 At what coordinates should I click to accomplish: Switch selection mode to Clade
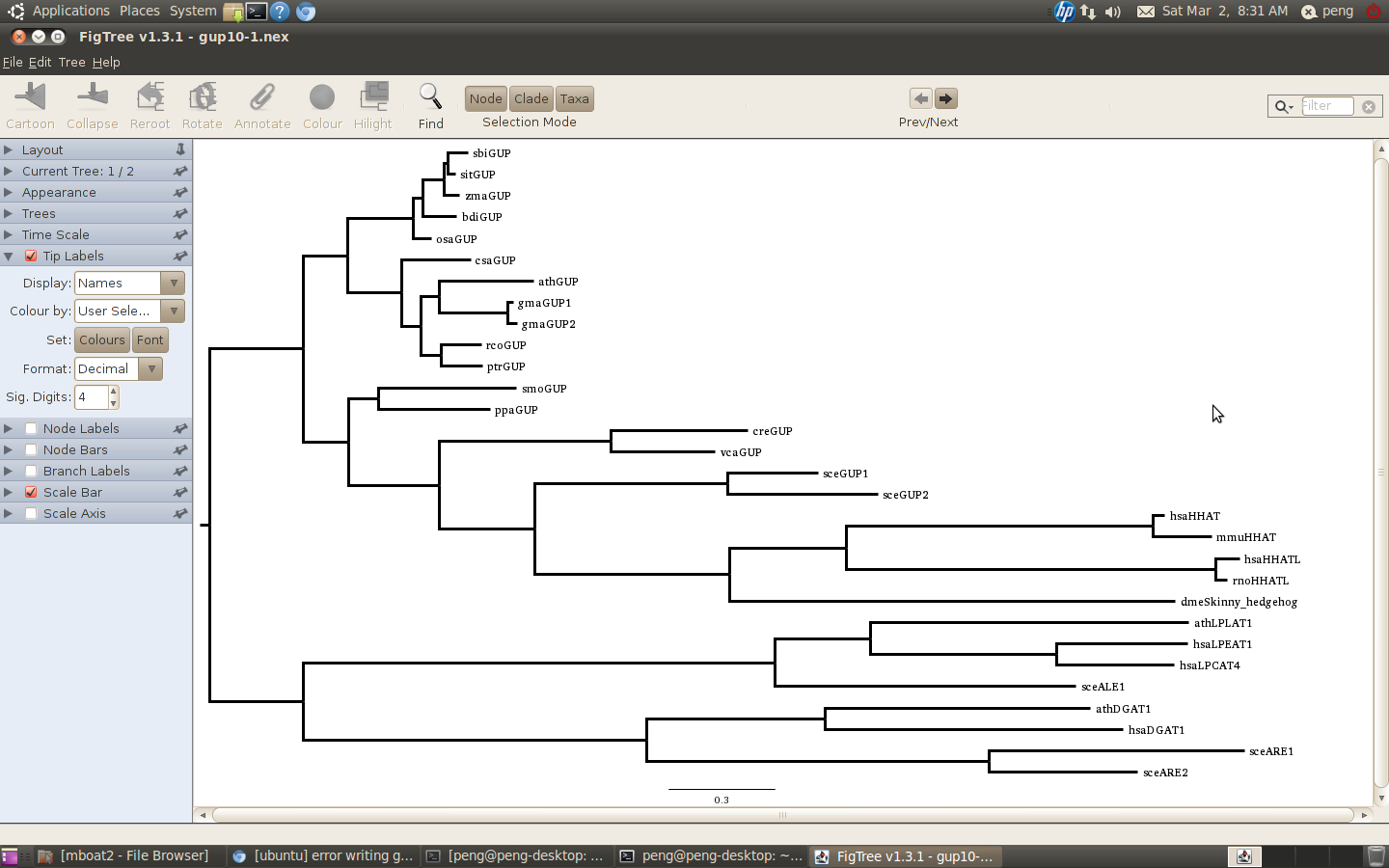tap(531, 99)
